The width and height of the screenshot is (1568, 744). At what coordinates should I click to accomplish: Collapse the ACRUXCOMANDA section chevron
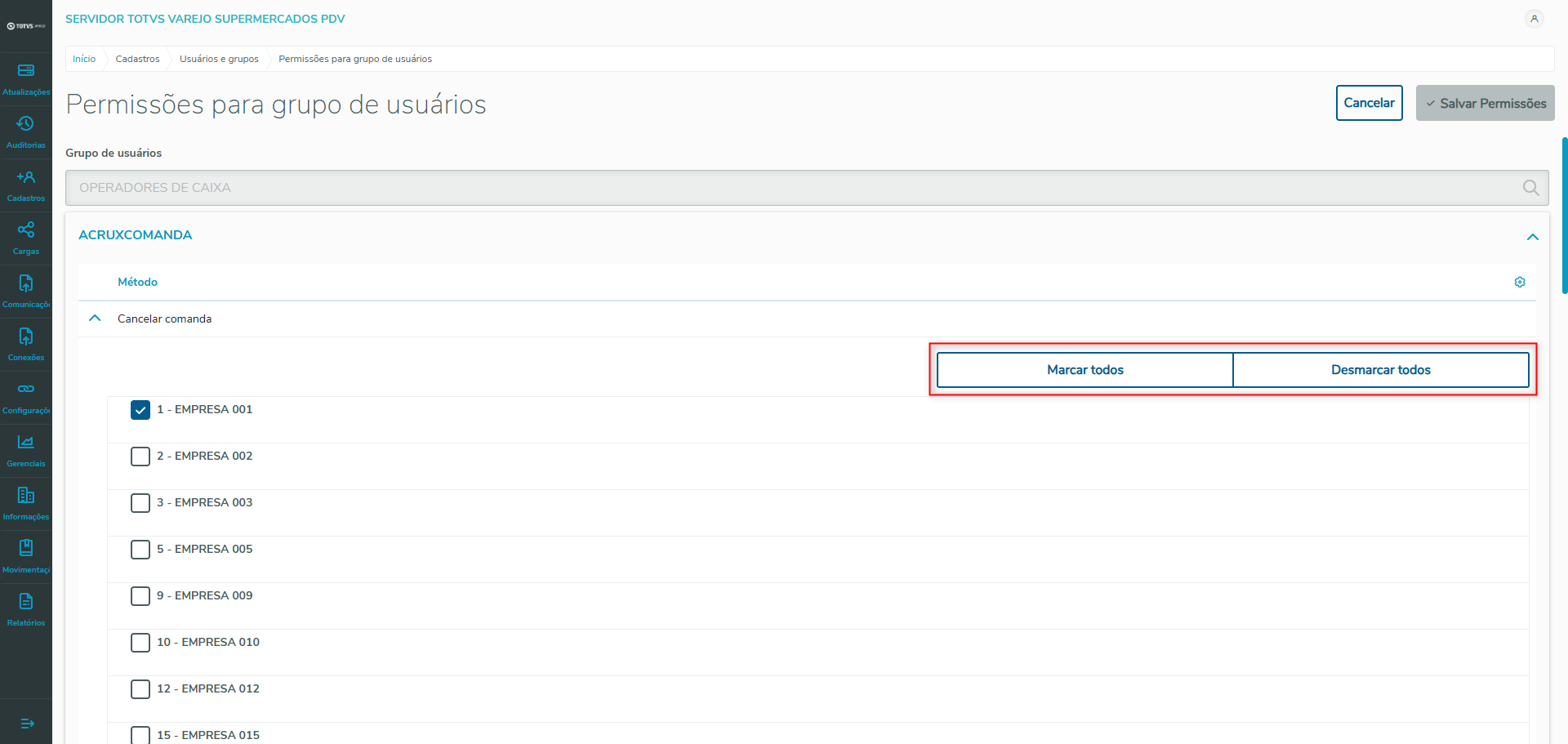click(x=1532, y=237)
